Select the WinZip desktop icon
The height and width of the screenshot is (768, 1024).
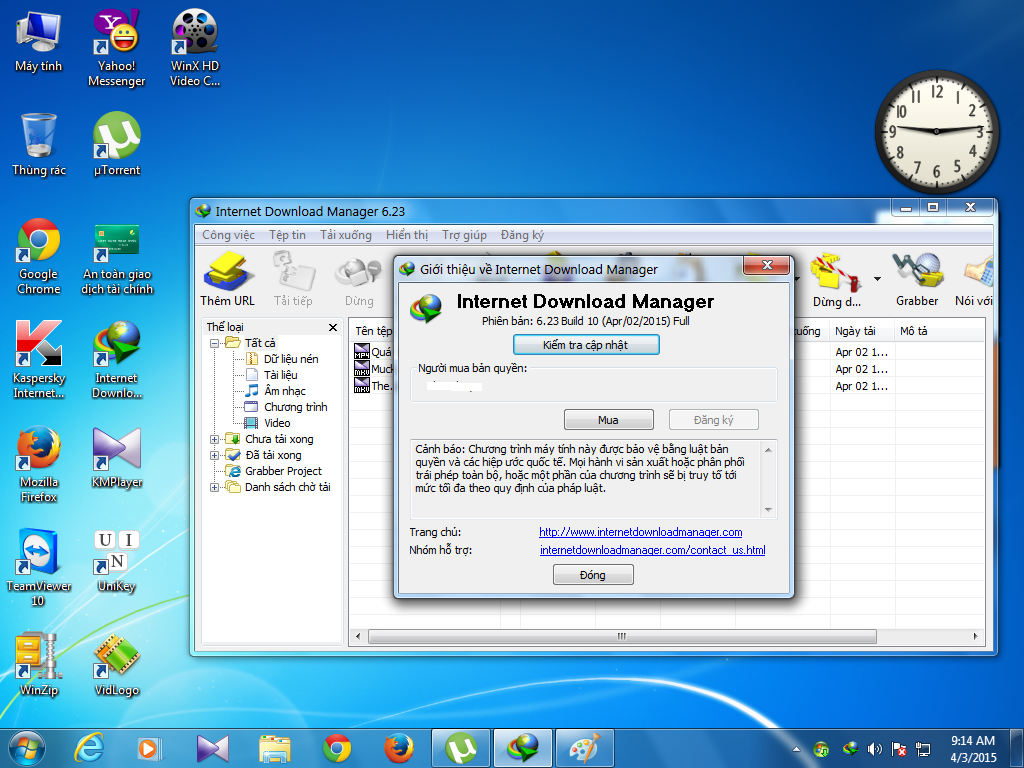click(x=39, y=664)
